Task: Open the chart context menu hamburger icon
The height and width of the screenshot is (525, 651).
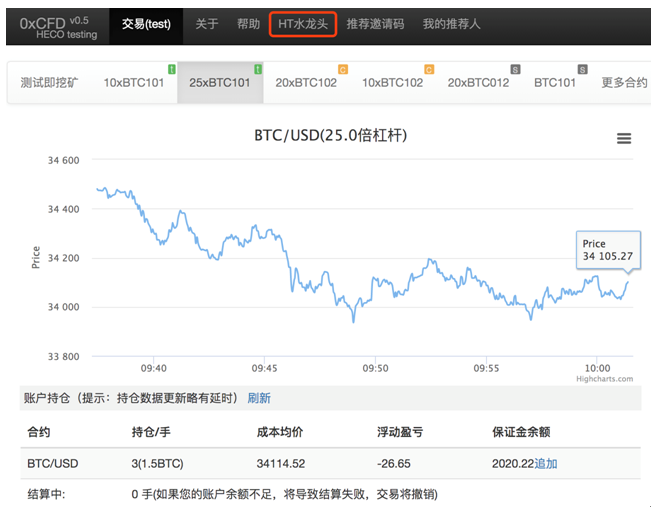Action: [x=624, y=139]
